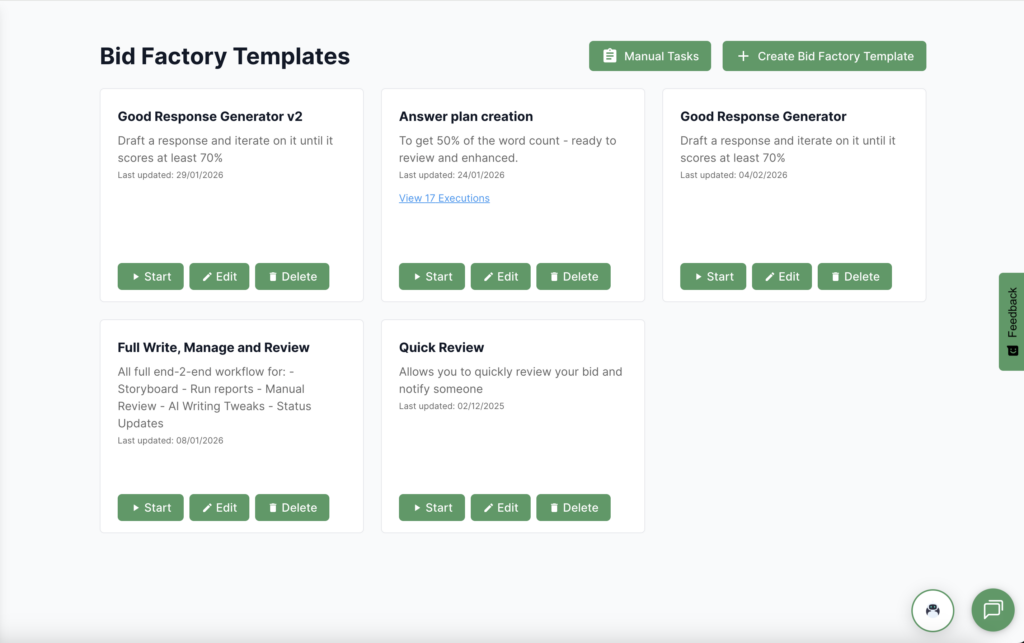Click trash Delete on Quick Review card
Screen dimensions: 1024x643
(573, 508)
